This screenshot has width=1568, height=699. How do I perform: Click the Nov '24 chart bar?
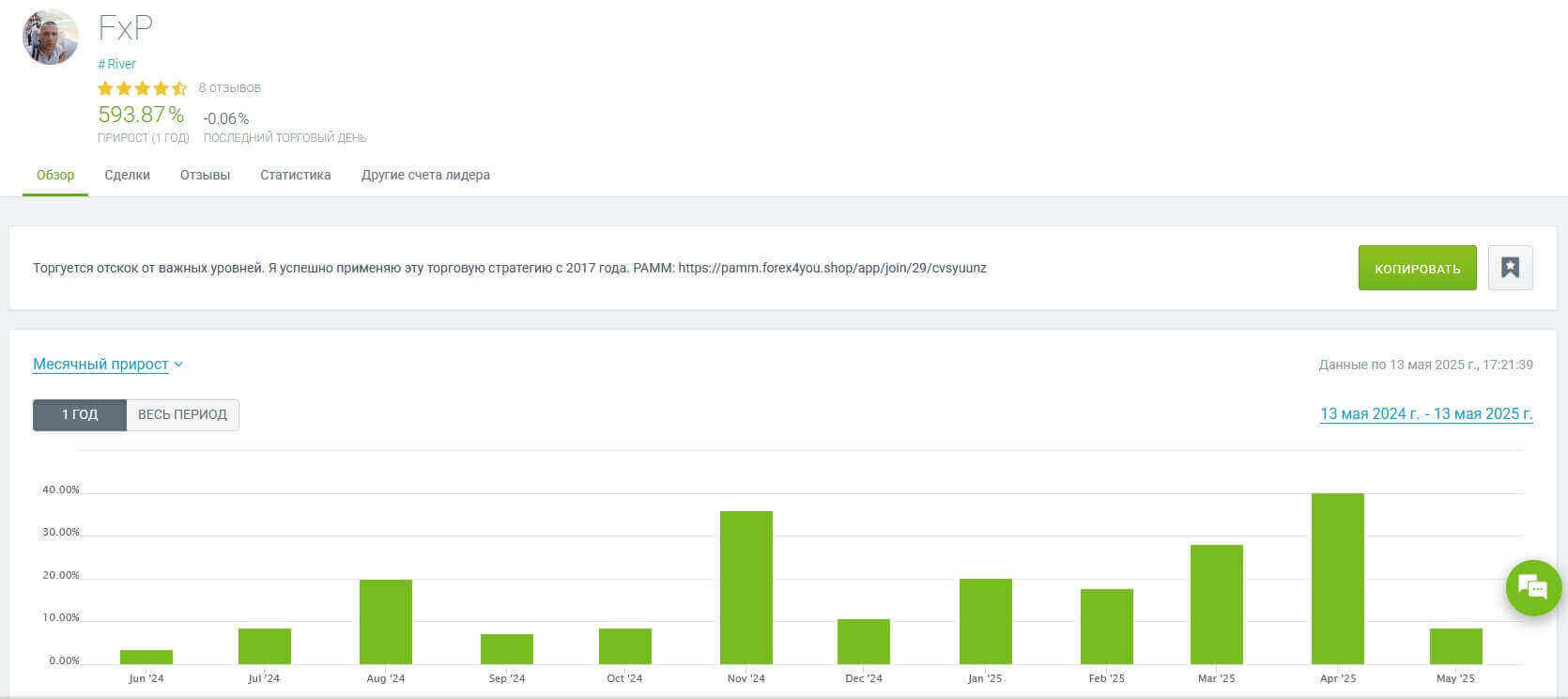click(x=746, y=587)
